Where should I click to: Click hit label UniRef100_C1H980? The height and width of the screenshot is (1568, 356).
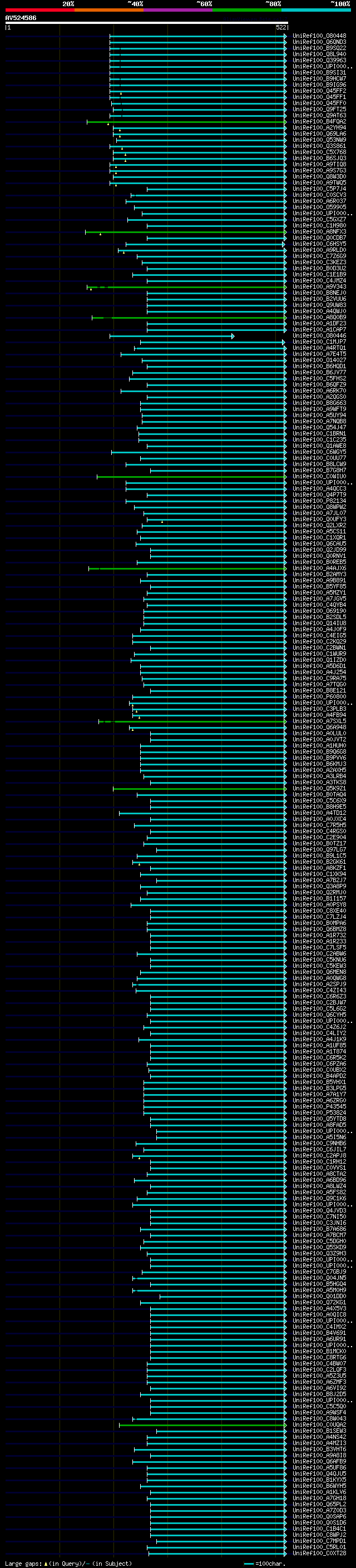pyautogui.click(x=319, y=226)
